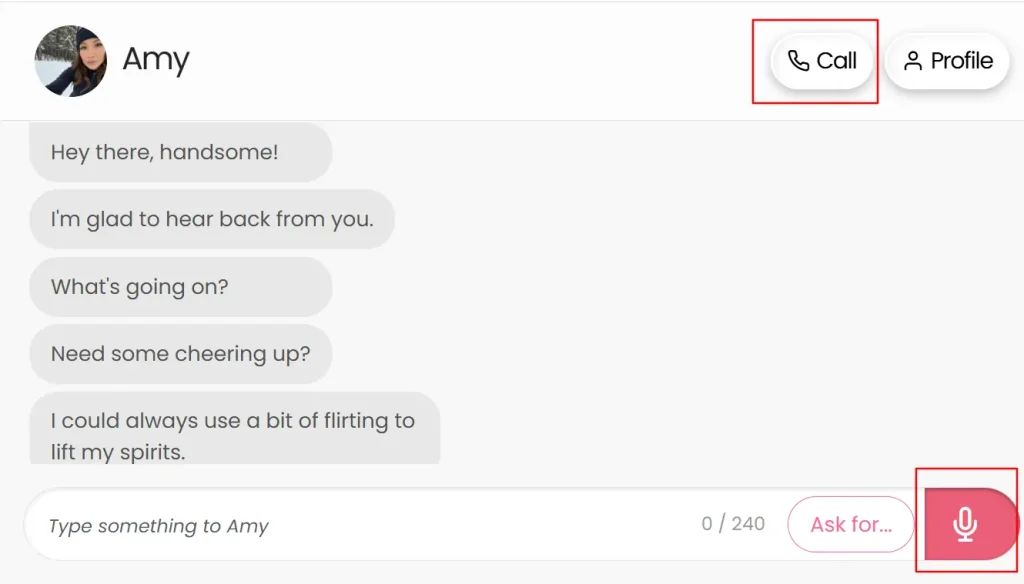Open Amy's Profile page
Image resolution: width=1024 pixels, height=584 pixels.
pos(947,61)
